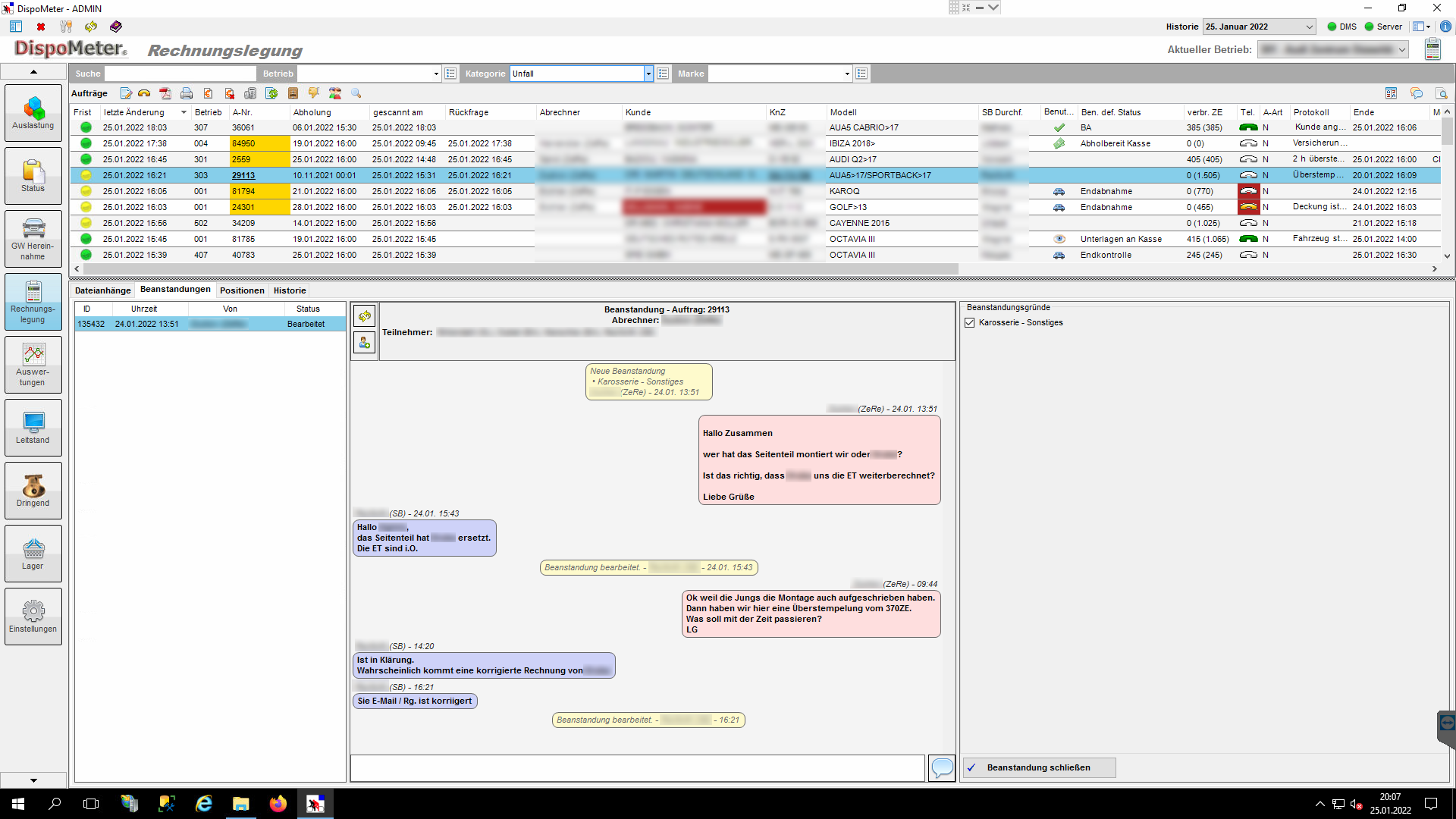Click the document preview icon above order table
This screenshot has width=1456, height=819.
1442,93
